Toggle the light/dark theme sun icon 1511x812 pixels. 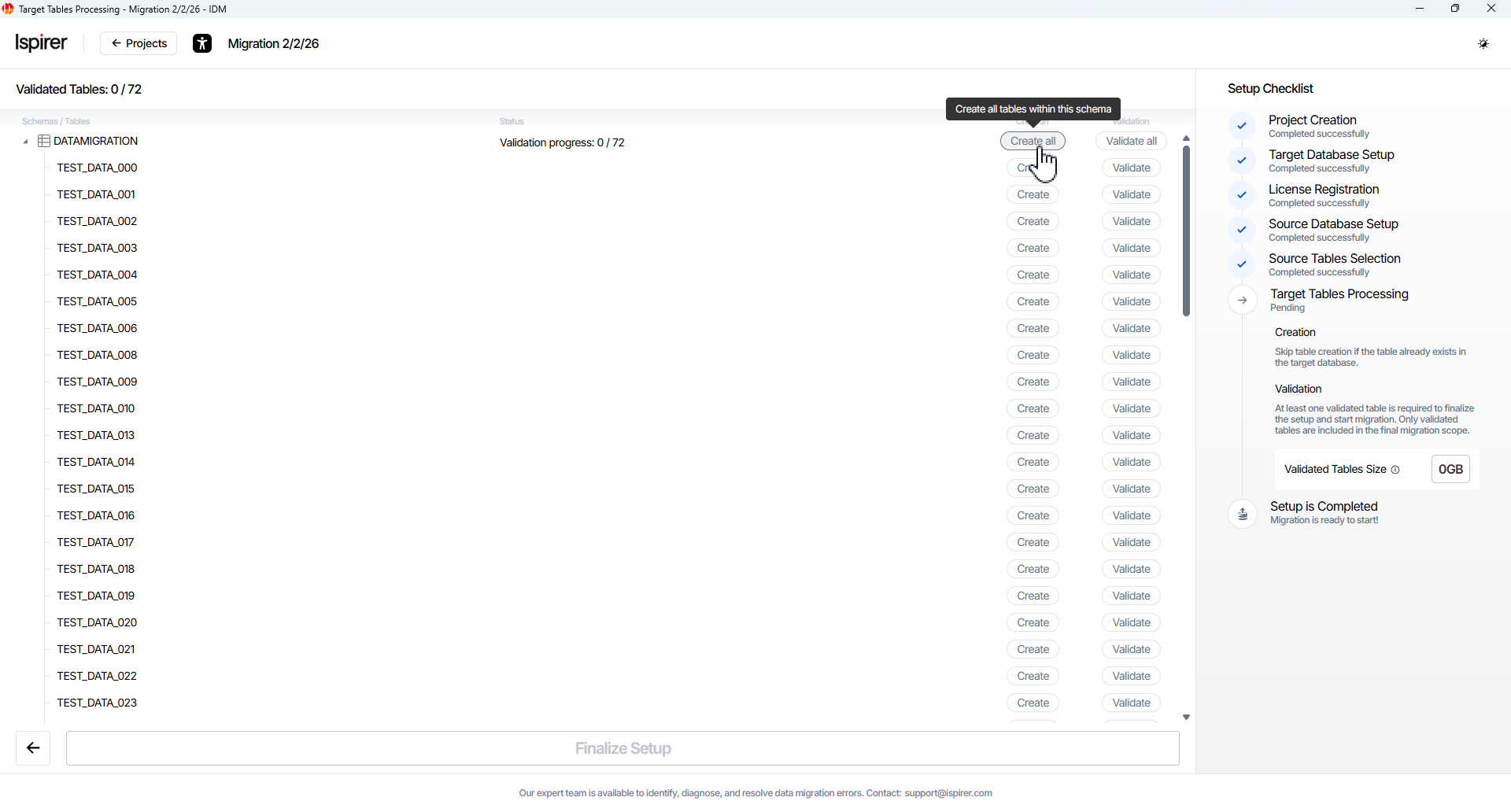pyautogui.click(x=1483, y=44)
